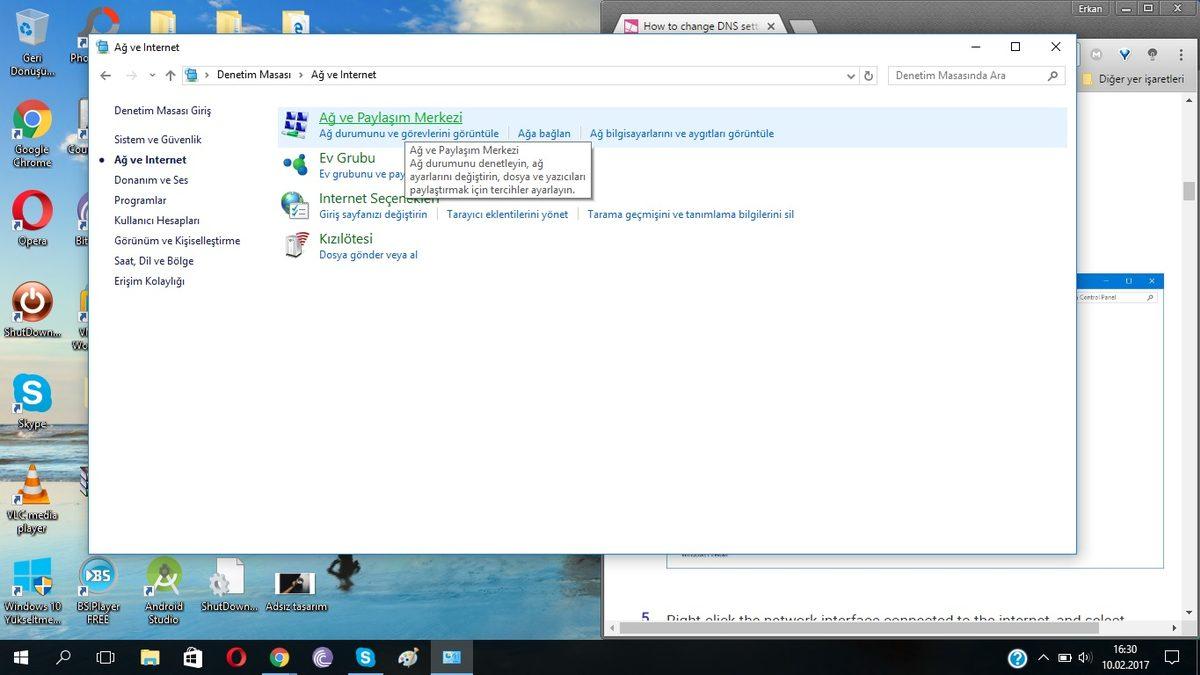Image resolution: width=1200 pixels, height=675 pixels.
Task: Open Opera from the taskbar
Action: click(x=237, y=658)
